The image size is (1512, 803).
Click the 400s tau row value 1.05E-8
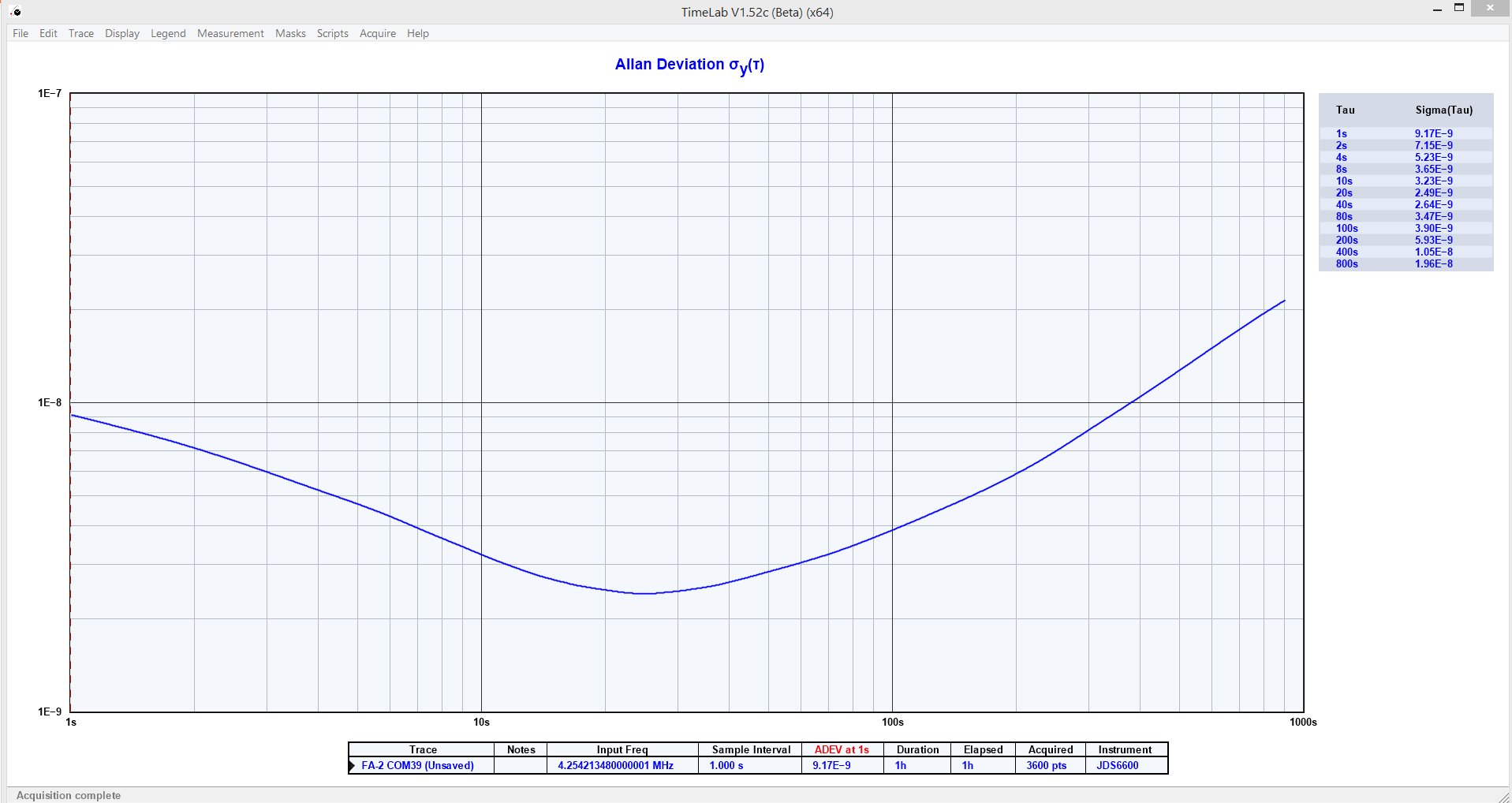point(1433,252)
